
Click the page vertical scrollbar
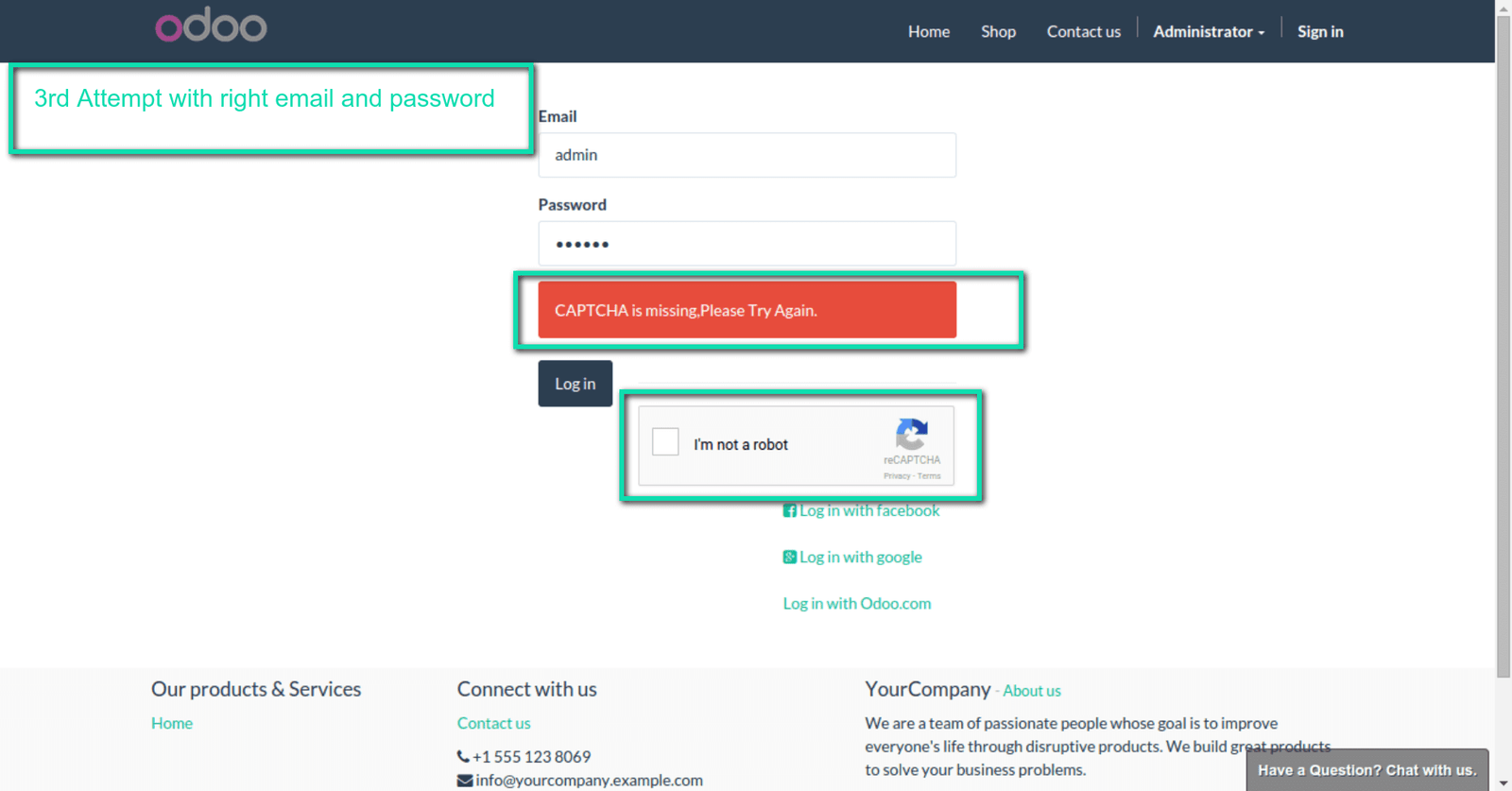(x=1503, y=346)
